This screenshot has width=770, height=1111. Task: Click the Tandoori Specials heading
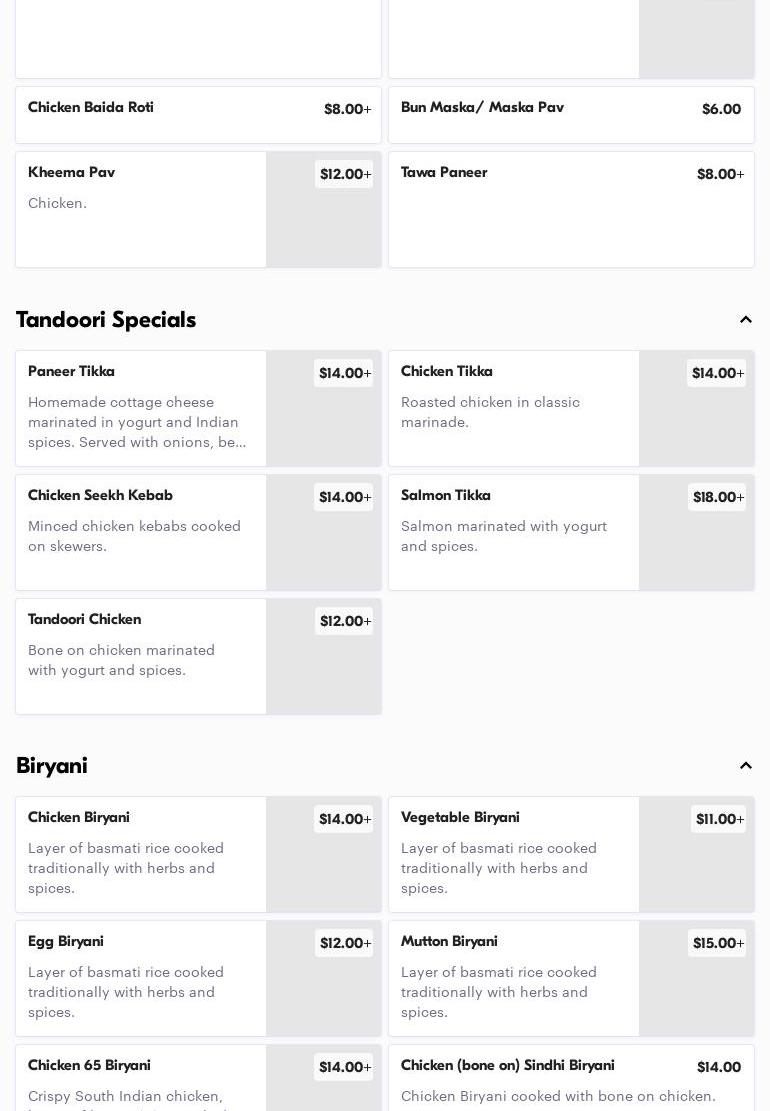tap(106, 320)
